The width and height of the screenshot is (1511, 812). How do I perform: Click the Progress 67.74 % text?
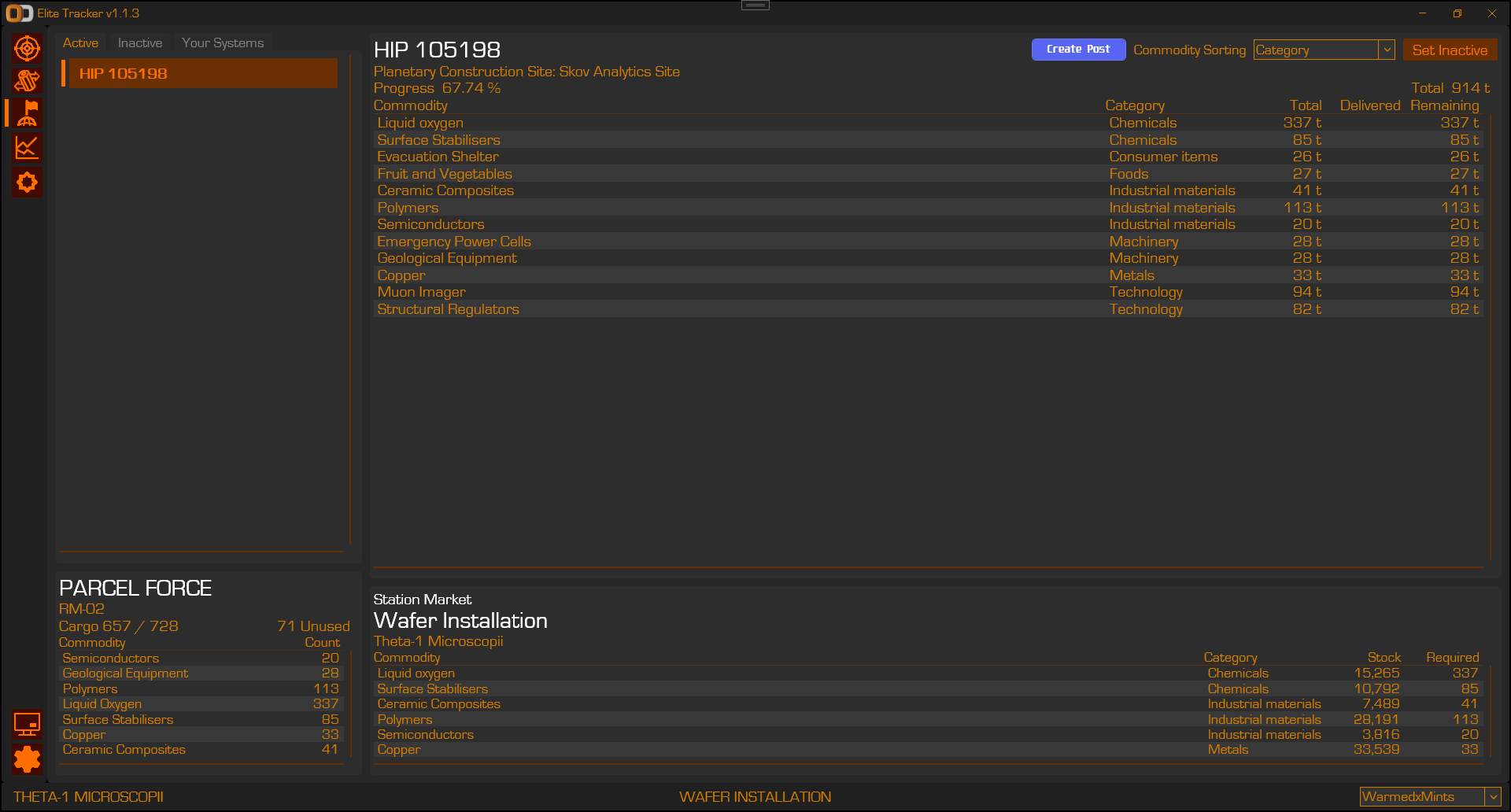pos(437,88)
